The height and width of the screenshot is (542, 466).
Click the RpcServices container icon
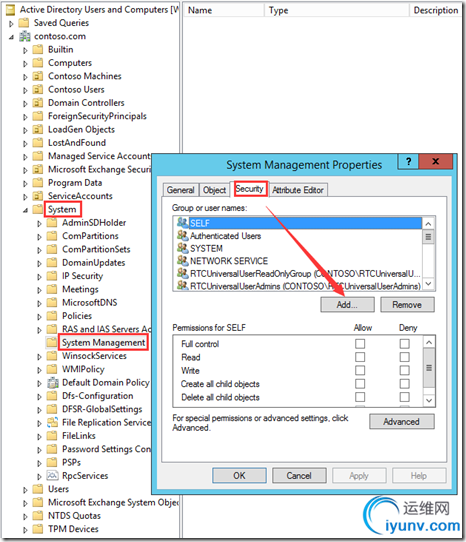[53, 476]
